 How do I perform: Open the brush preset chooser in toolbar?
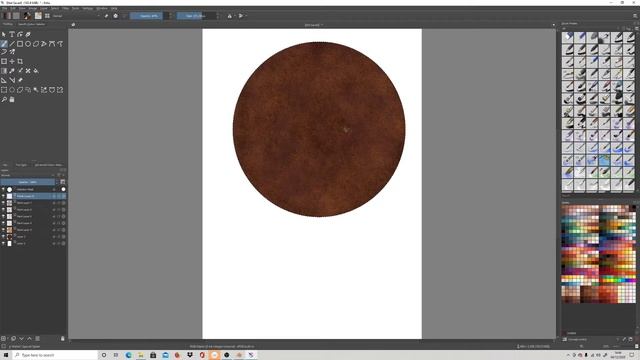(47, 16)
